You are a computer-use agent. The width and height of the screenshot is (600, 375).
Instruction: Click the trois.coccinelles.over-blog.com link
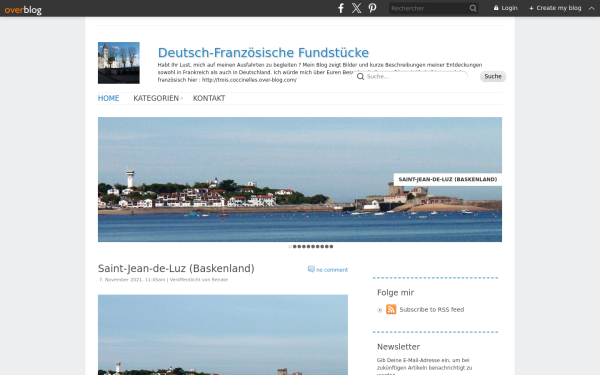pos(249,80)
